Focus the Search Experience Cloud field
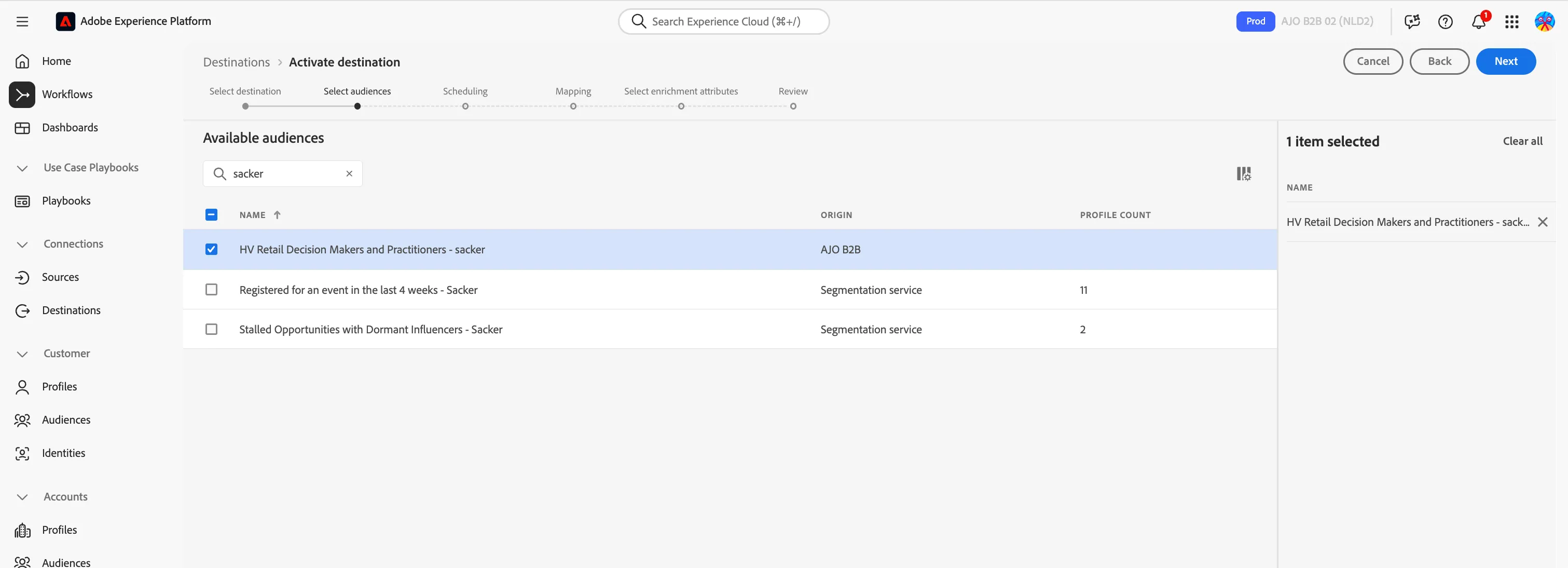 pos(724,21)
